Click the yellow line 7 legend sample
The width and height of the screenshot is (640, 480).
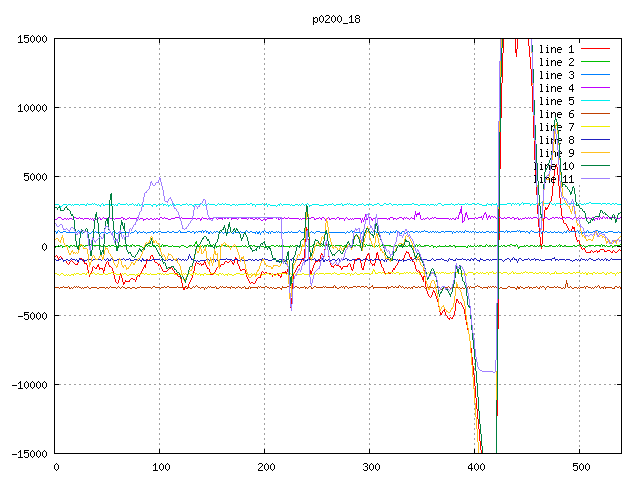click(595, 127)
